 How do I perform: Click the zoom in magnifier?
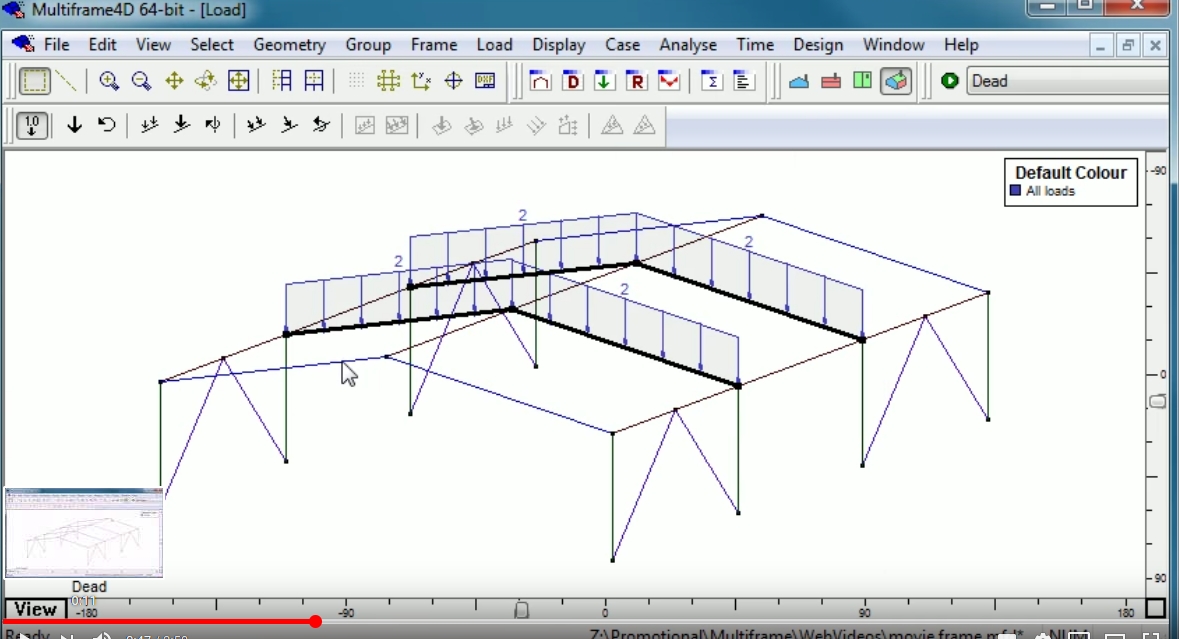(x=109, y=81)
